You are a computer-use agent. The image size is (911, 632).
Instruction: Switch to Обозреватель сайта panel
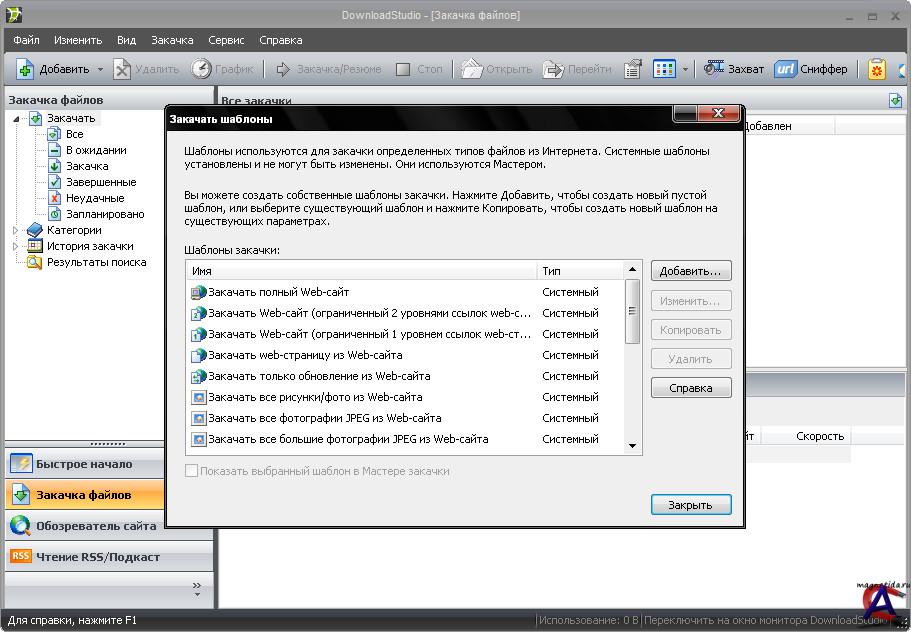(x=85, y=526)
